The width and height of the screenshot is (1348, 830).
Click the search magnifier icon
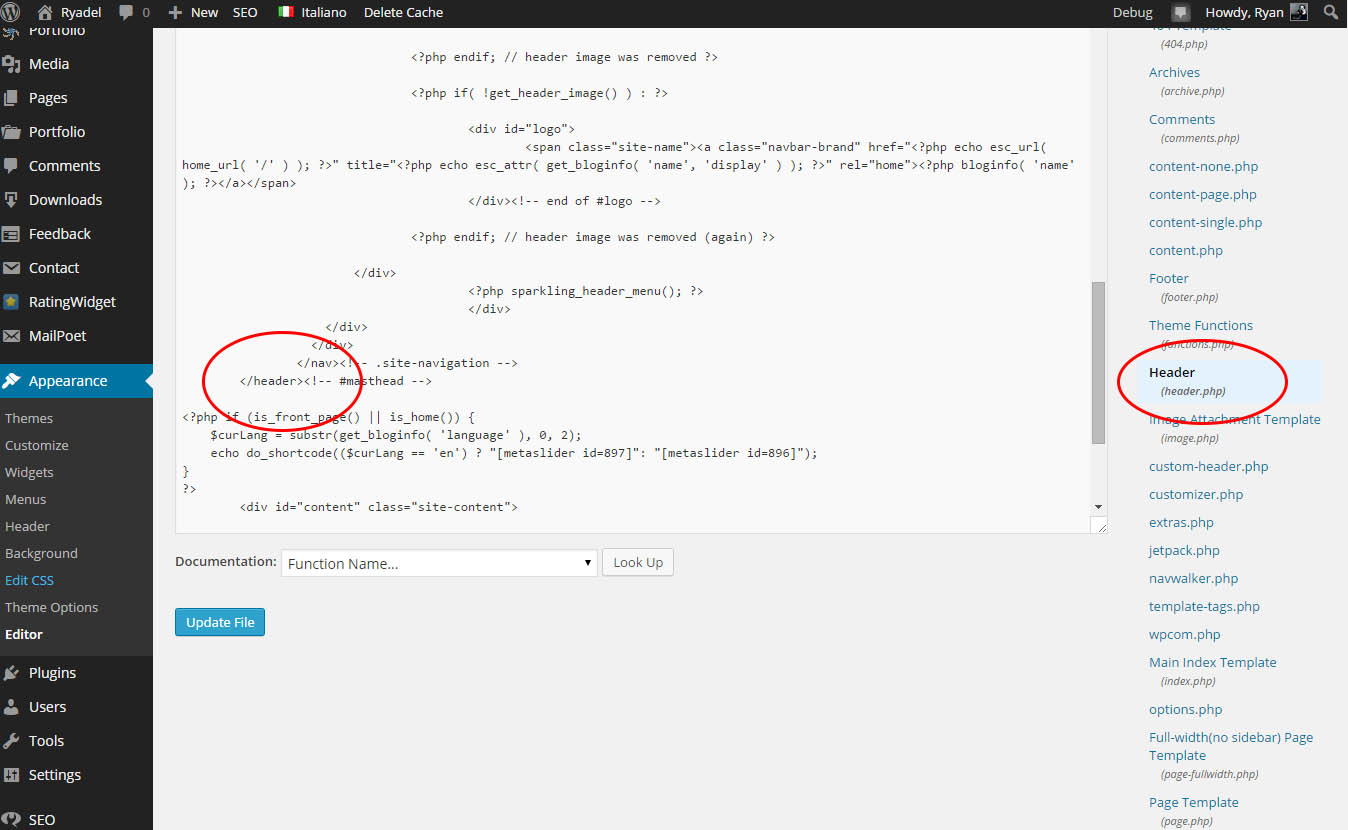(x=1330, y=12)
